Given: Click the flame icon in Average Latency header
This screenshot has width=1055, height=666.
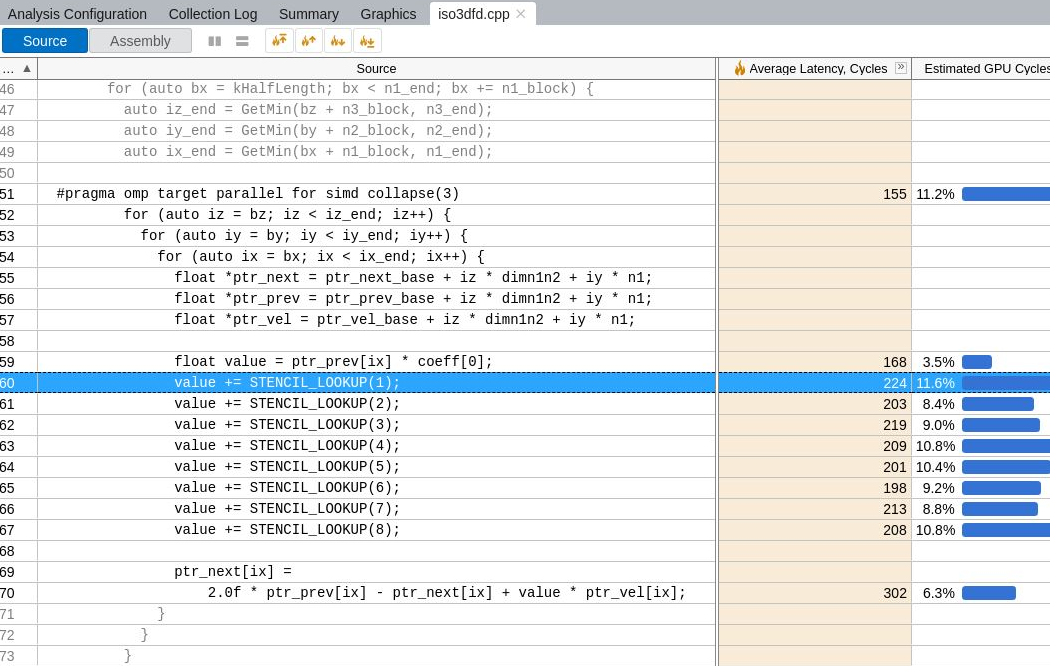Looking at the screenshot, I should [740, 68].
